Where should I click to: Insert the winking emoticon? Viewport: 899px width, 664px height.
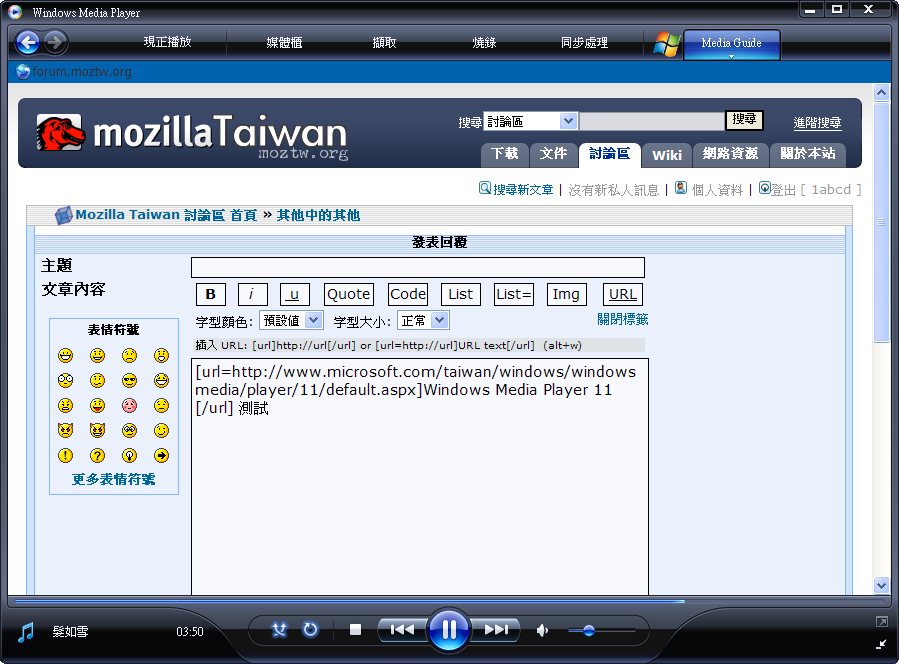[x=162, y=431]
